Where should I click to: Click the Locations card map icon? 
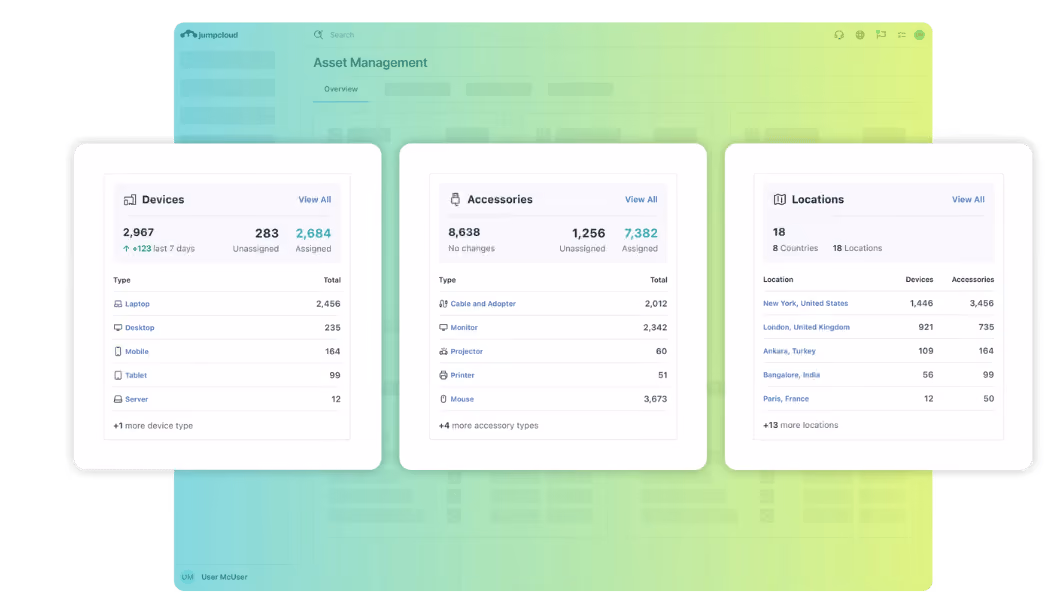pos(780,200)
